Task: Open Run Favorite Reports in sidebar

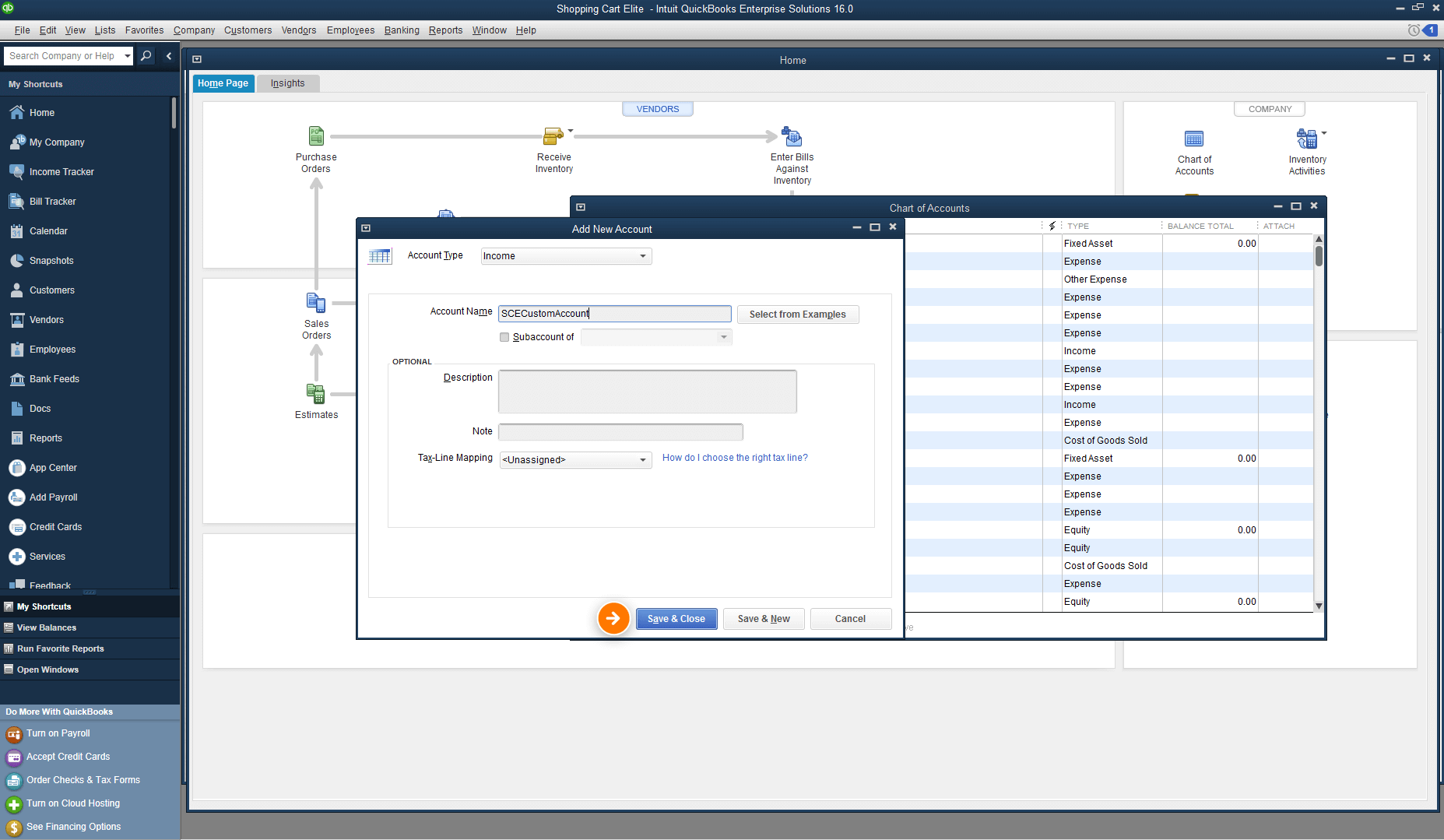Action: (60, 648)
